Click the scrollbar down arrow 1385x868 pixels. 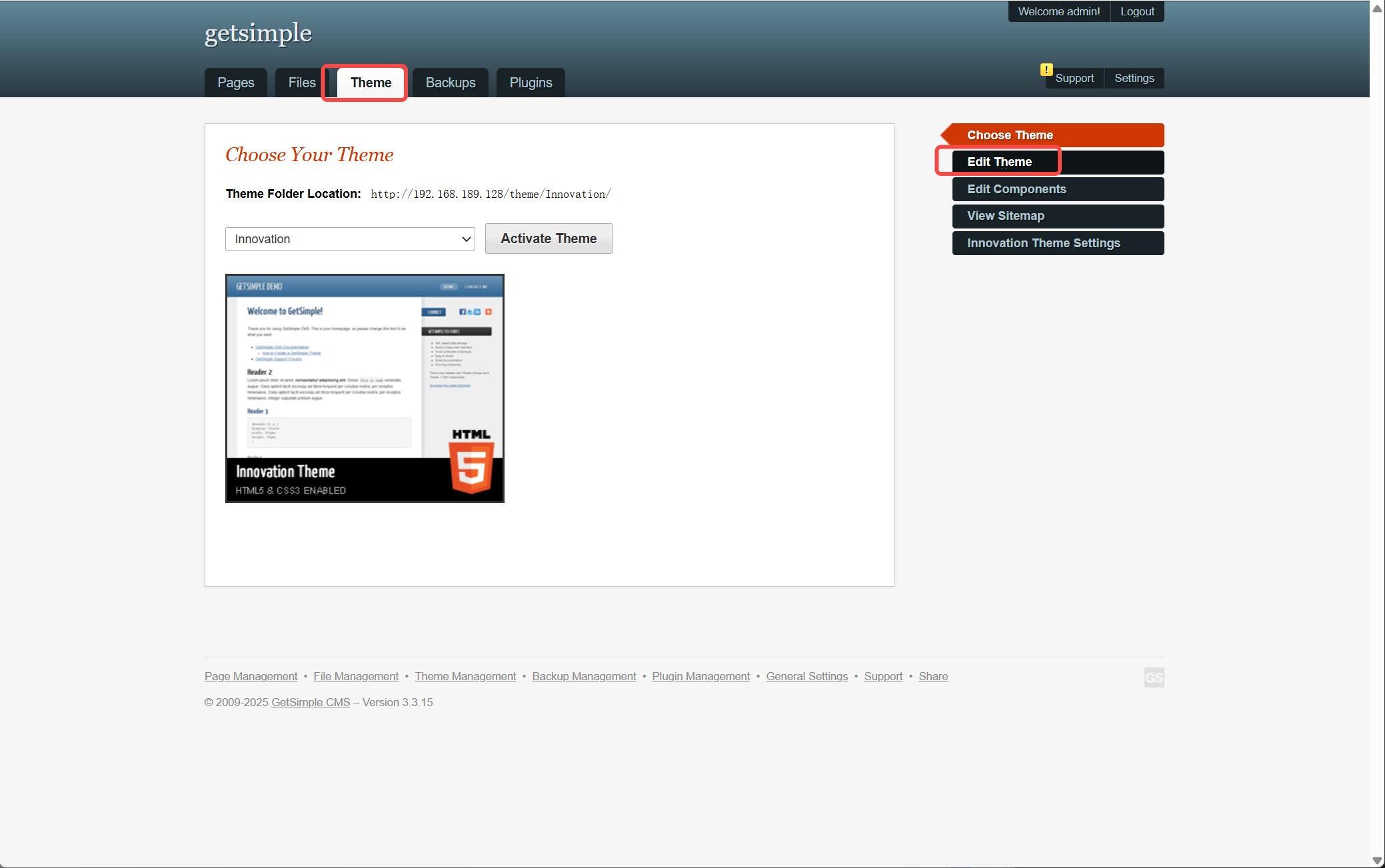(1377, 861)
